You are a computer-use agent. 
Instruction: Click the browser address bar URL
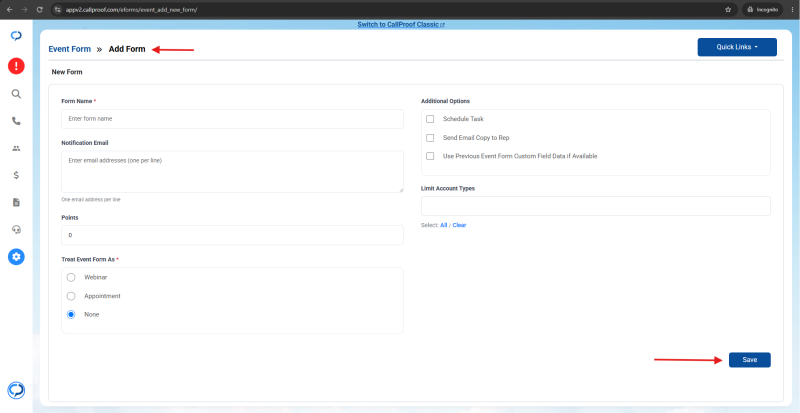132,10
